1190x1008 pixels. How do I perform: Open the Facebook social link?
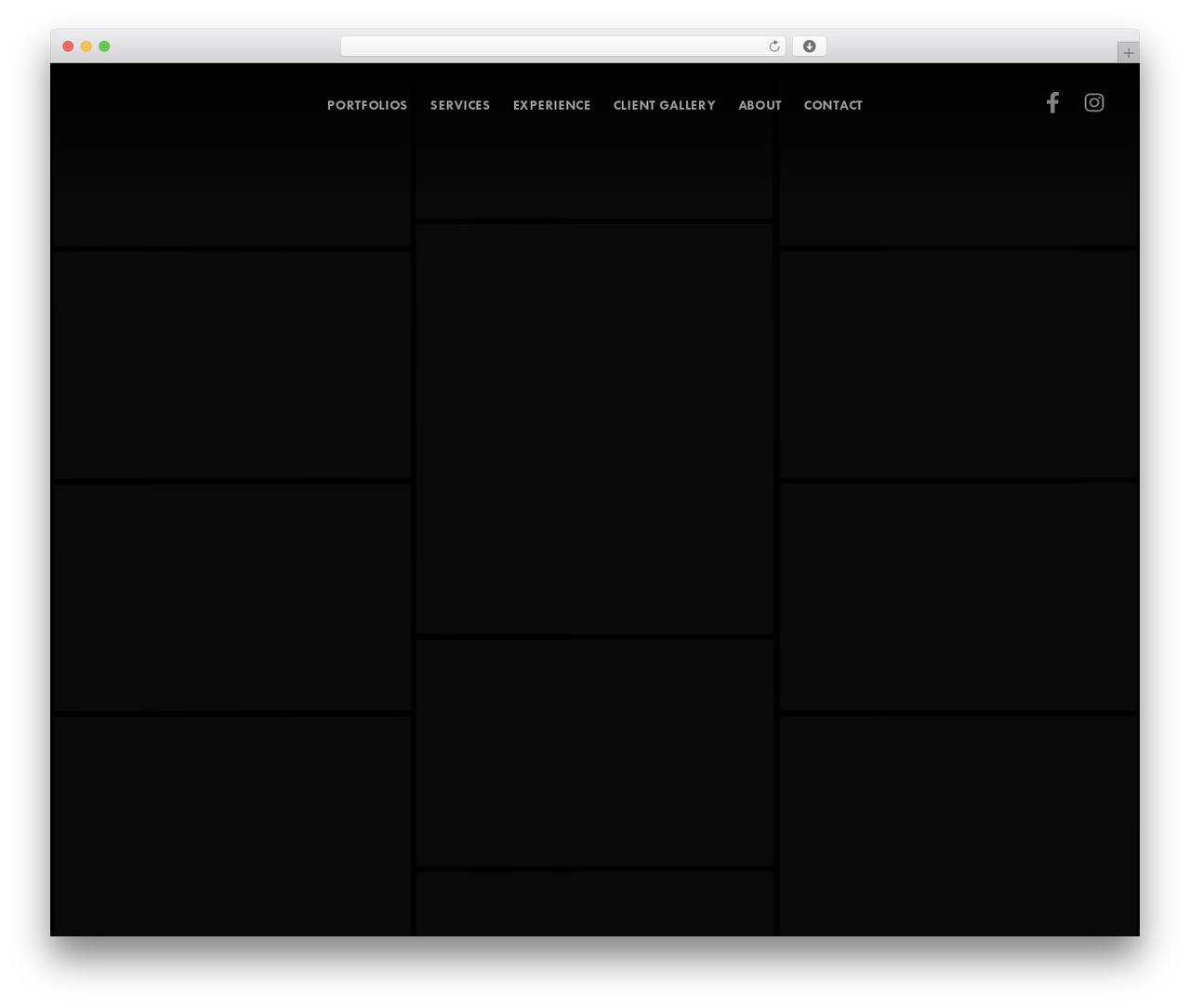[x=1052, y=102]
